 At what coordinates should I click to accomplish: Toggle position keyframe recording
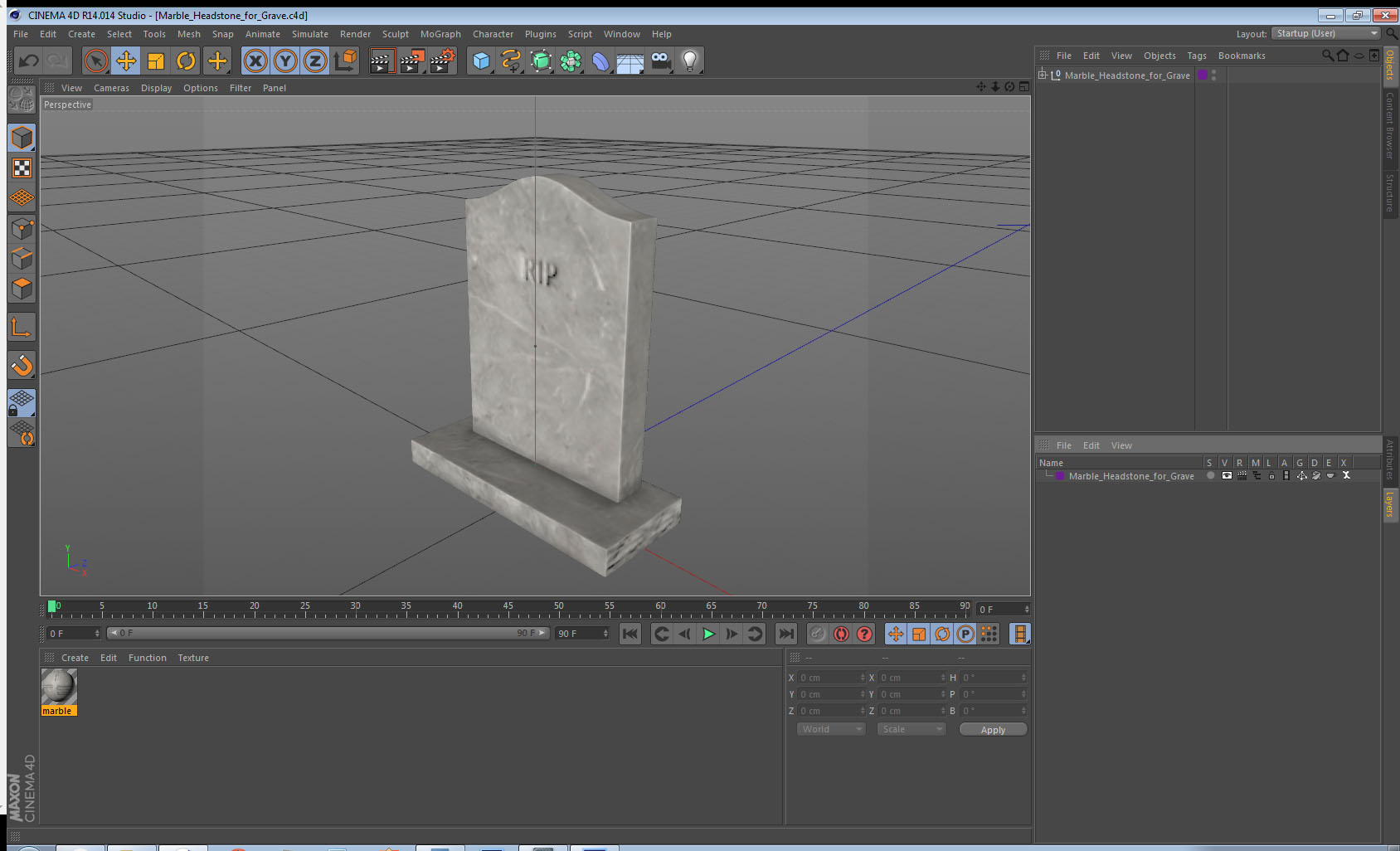pos(896,634)
